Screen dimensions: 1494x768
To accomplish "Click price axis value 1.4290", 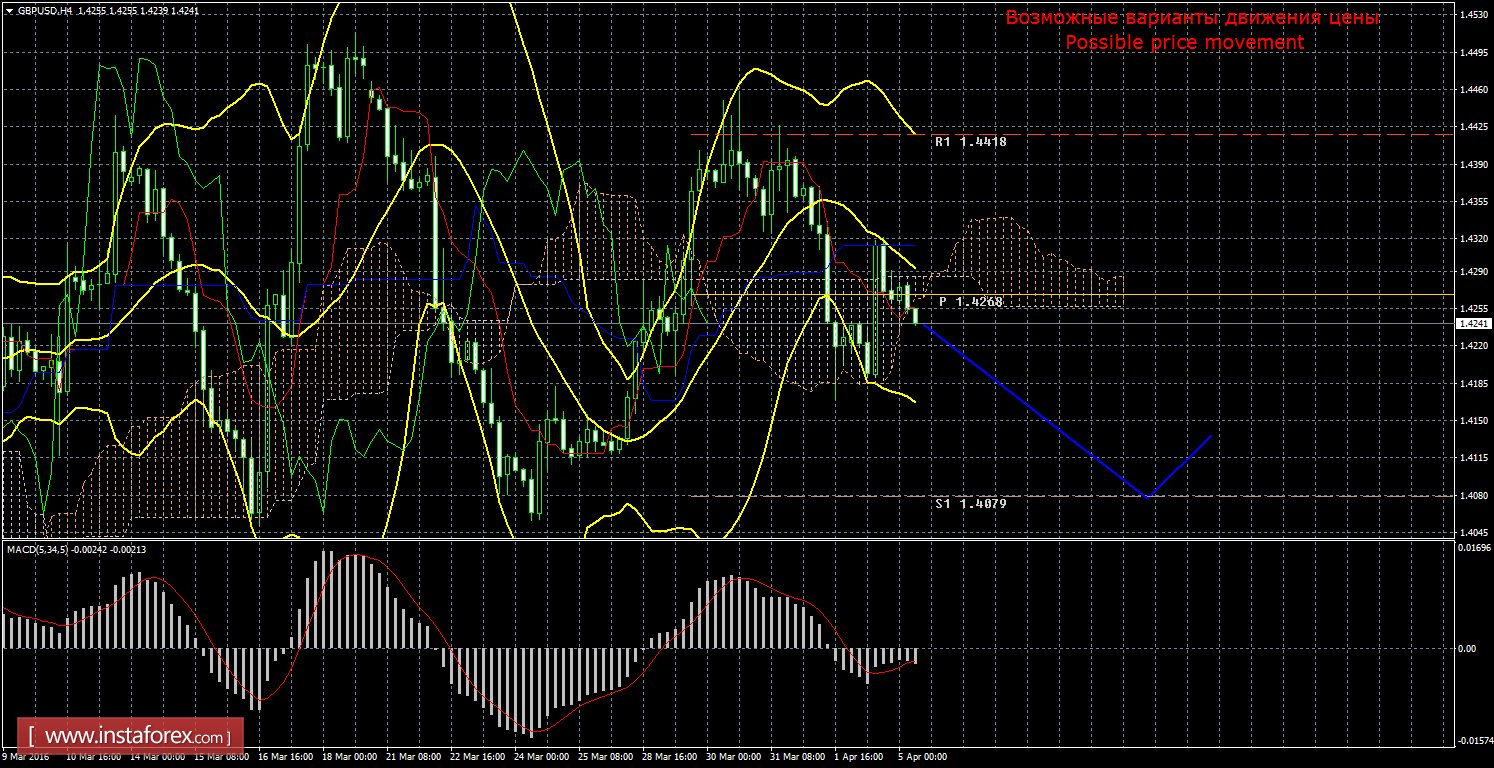I will (1473, 272).
